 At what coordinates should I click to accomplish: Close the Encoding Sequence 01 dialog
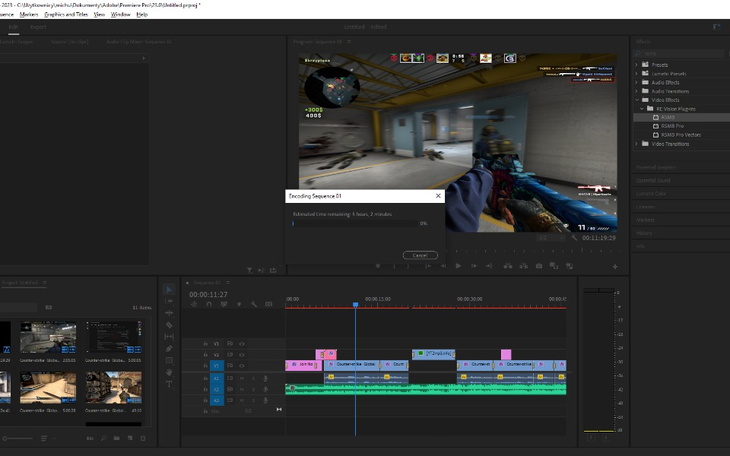point(438,196)
